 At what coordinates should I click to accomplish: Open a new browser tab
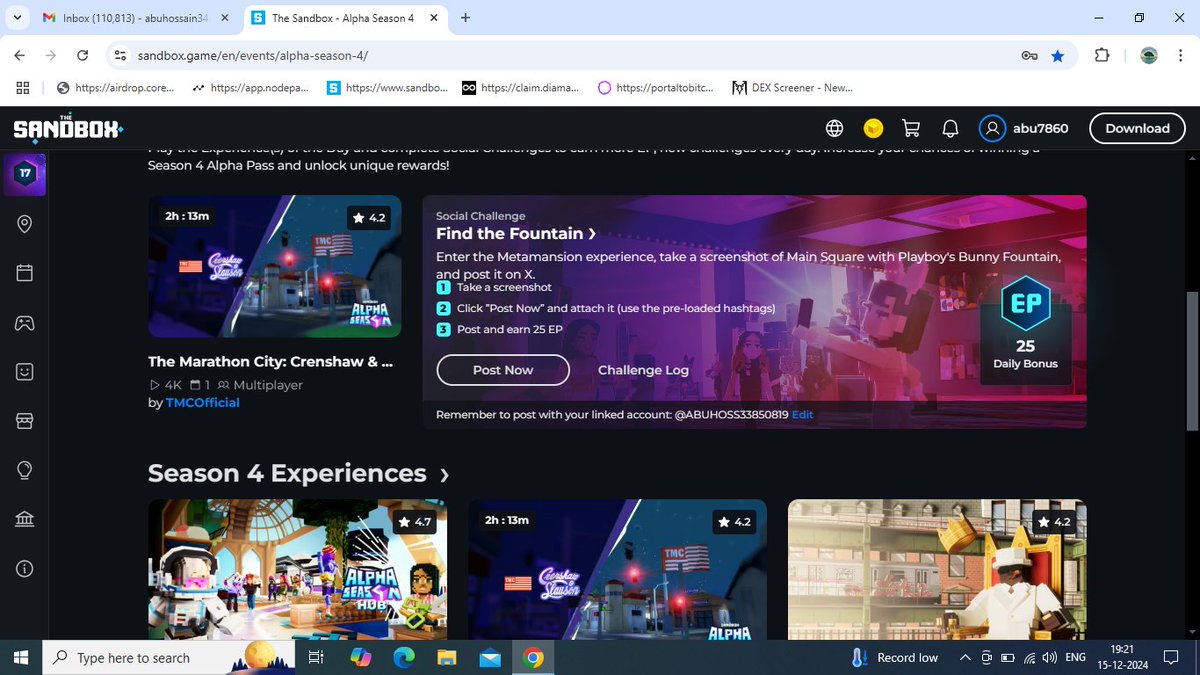coord(465,18)
